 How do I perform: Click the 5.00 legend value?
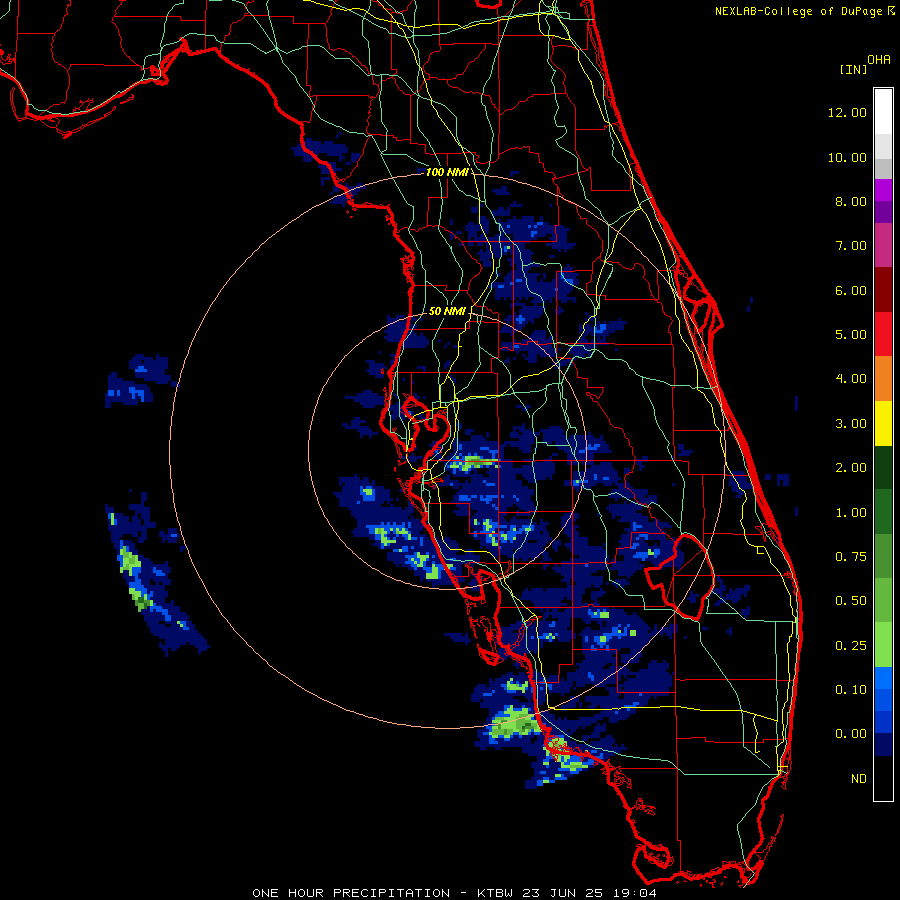(850, 334)
